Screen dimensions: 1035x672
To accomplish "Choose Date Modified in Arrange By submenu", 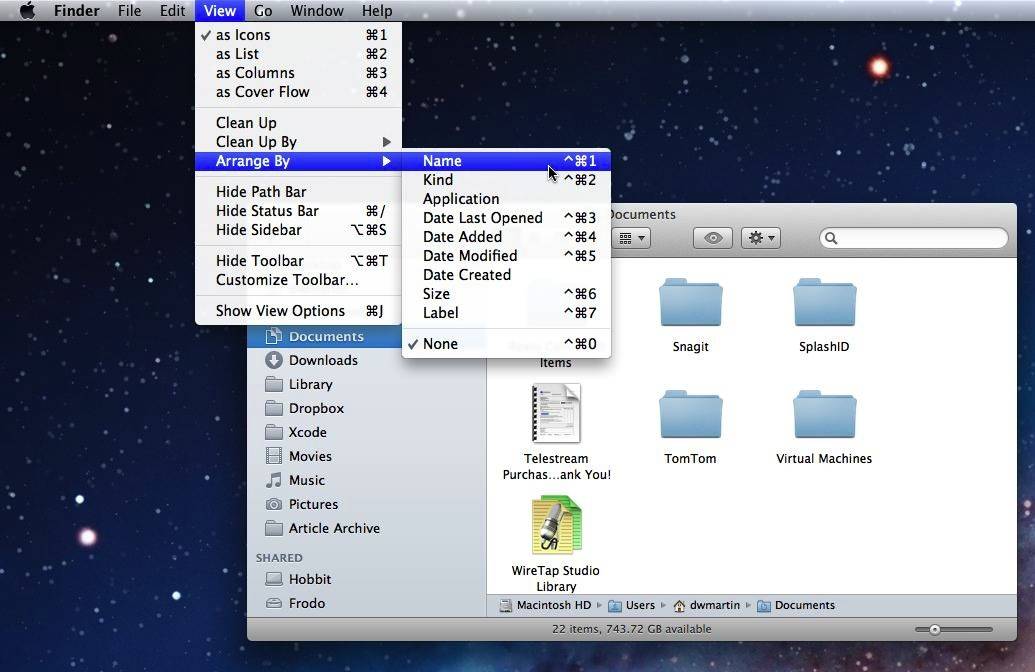I will point(470,256).
